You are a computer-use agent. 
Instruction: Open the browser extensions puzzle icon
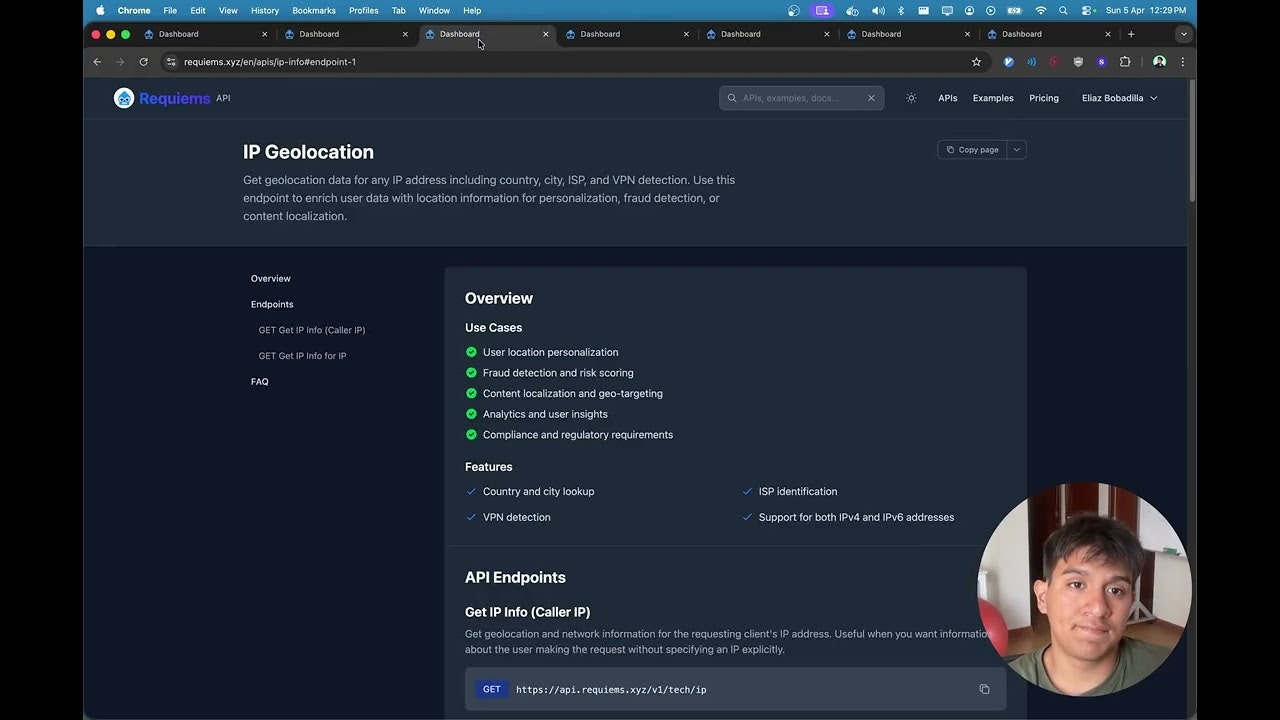coord(1125,61)
